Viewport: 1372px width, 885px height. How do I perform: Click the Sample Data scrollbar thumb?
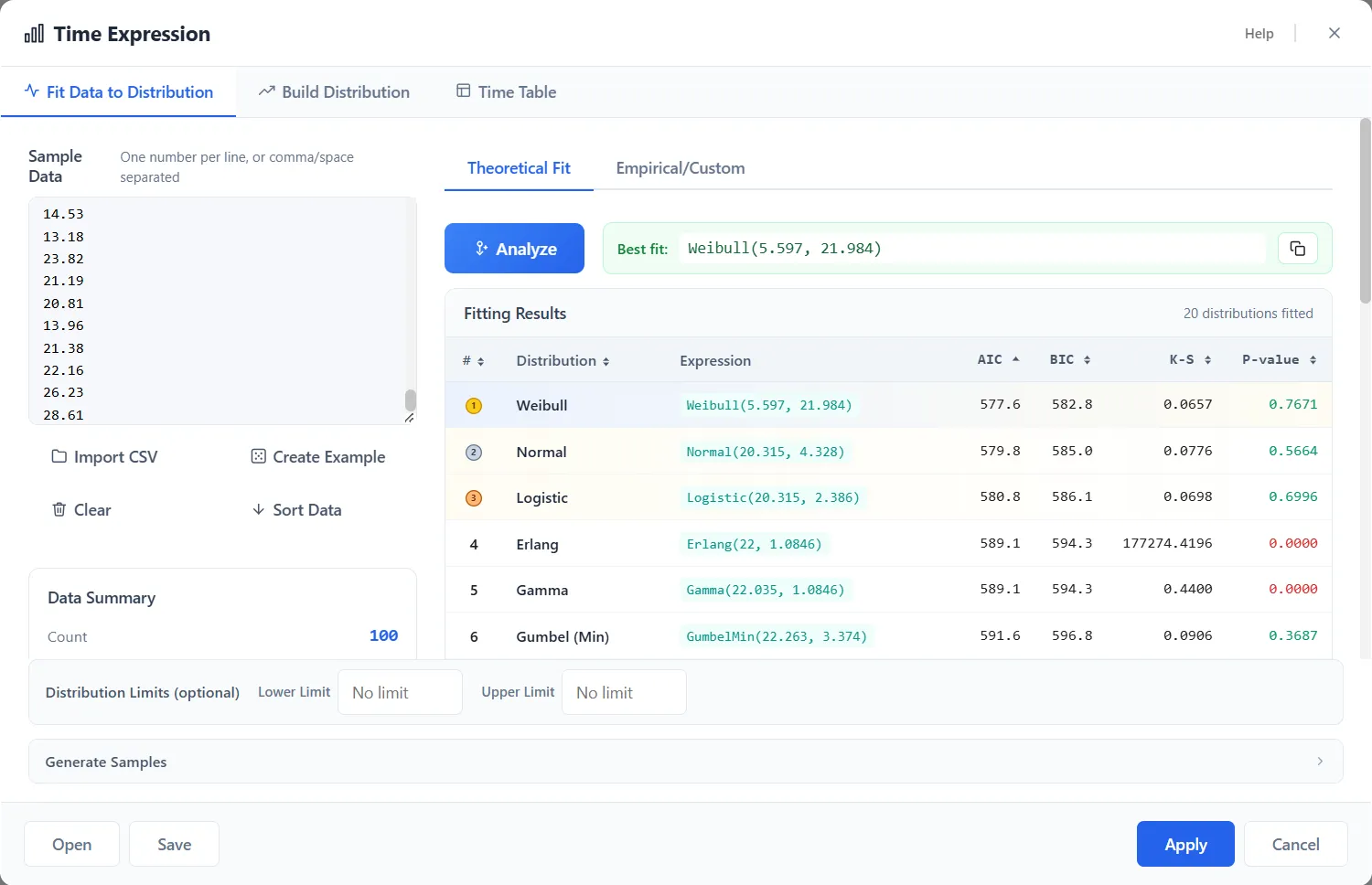(x=411, y=400)
